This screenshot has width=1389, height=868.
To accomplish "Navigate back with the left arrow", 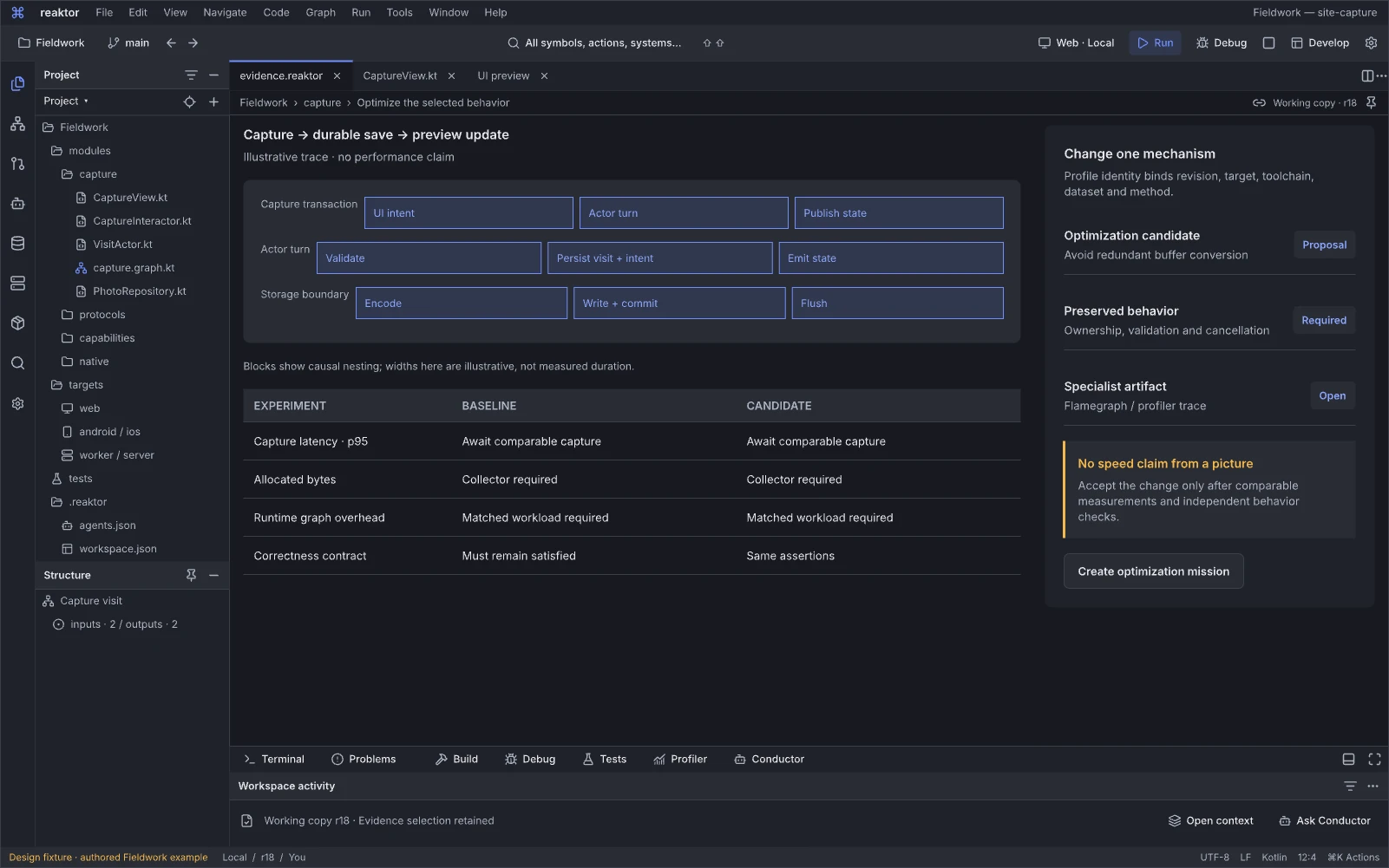I will click(171, 42).
